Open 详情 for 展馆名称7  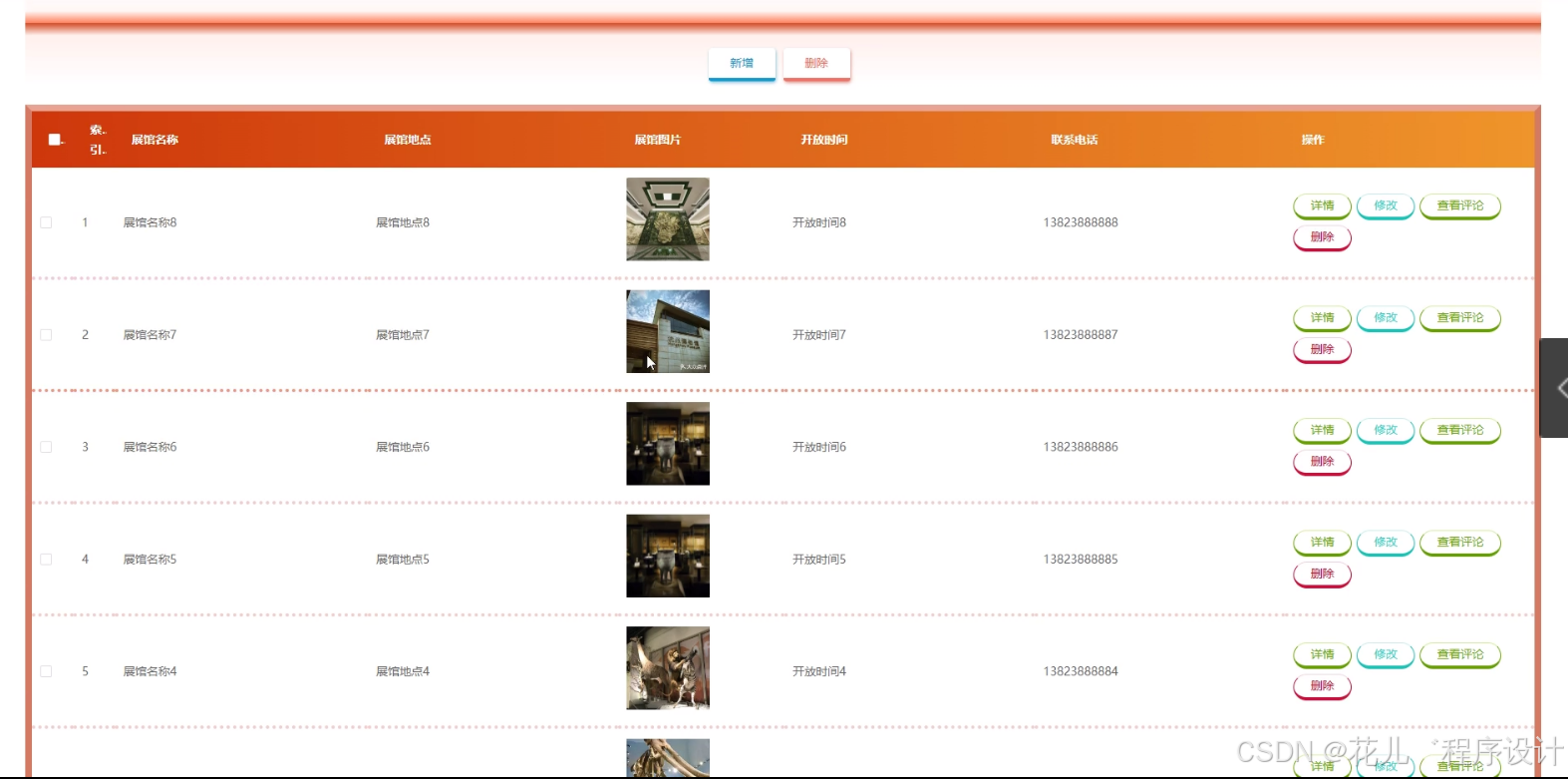pyautogui.click(x=1322, y=318)
